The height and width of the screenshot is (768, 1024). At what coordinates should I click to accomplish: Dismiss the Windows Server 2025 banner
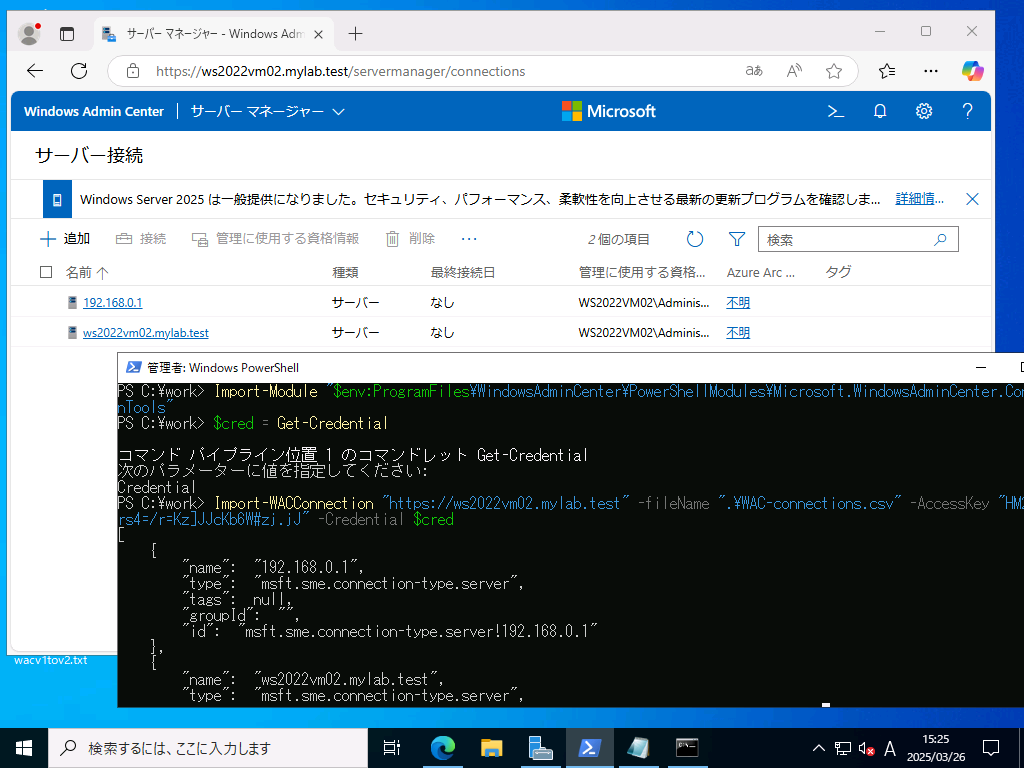tap(972, 199)
